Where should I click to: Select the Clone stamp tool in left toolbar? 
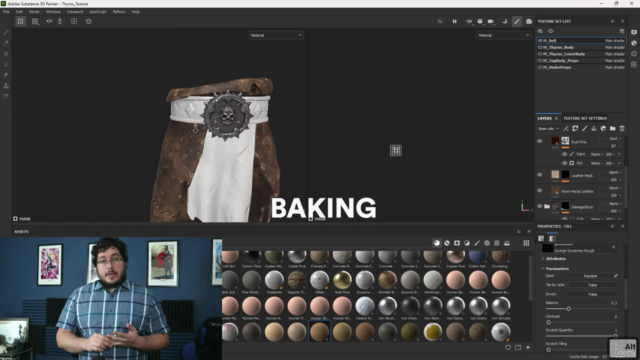pos(6,86)
